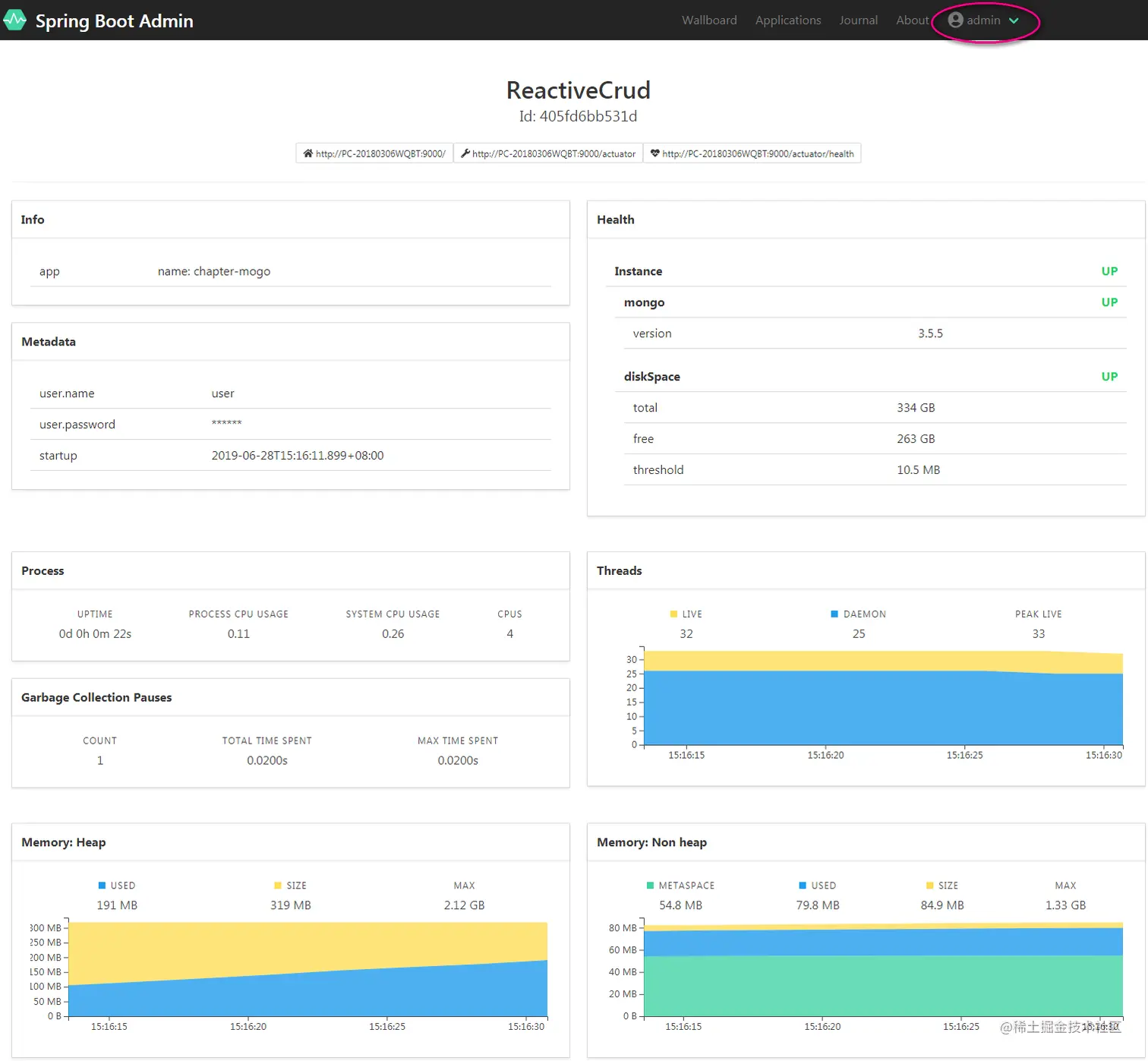1148x1061 pixels.
Task: Open the Applications page from the navbar
Action: [787, 20]
